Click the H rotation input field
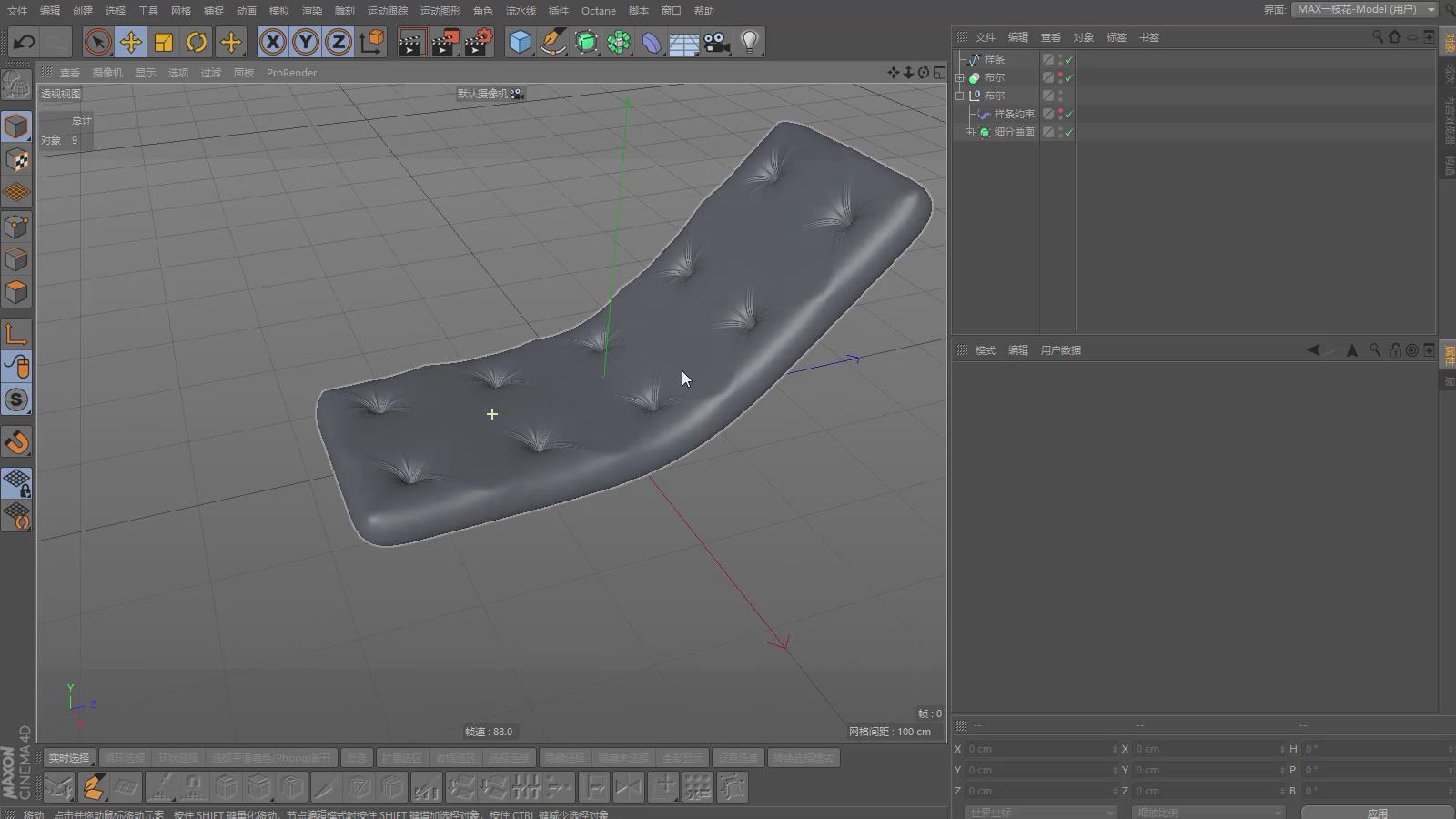Viewport: 1456px width, 819px height. coord(1377,749)
